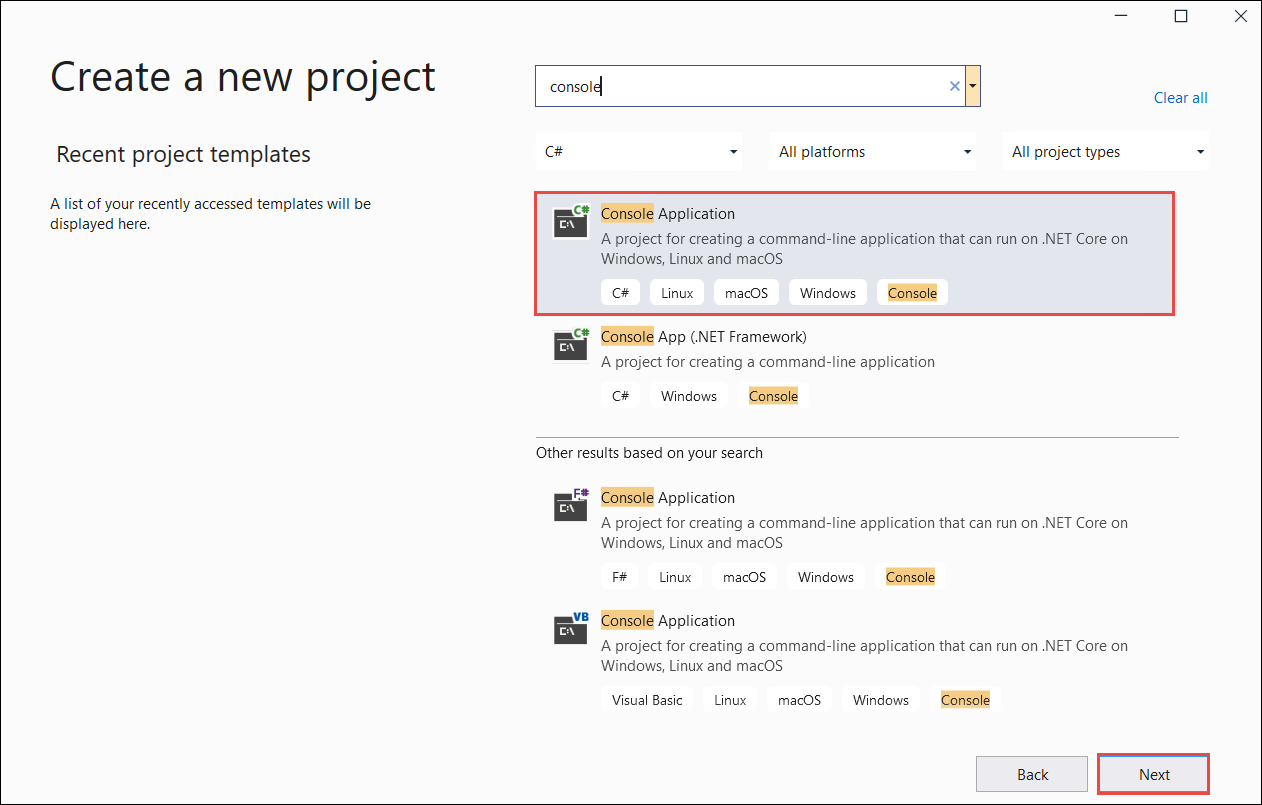Click the Visual Basic Console Application icon
The height and width of the screenshot is (805, 1262).
point(570,629)
